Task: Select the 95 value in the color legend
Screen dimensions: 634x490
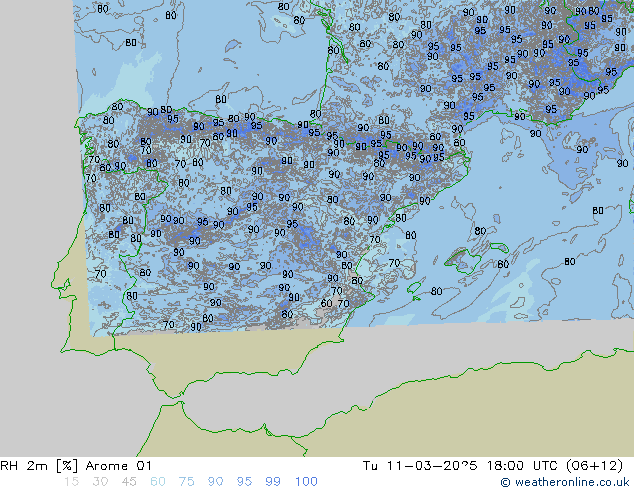Action: tap(244, 482)
